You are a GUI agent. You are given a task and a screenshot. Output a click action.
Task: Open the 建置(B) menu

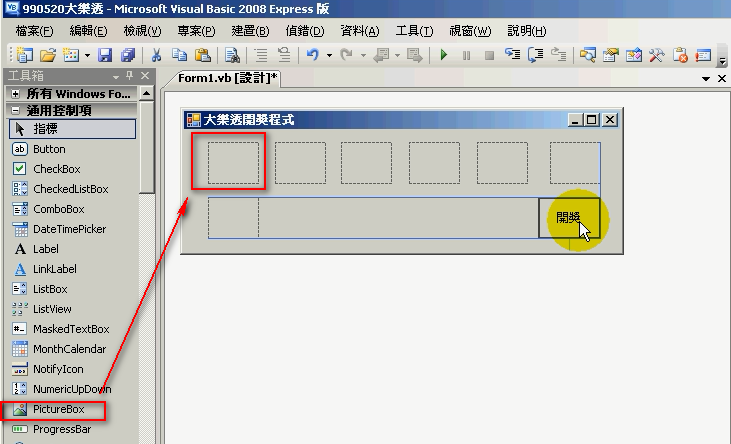250,31
